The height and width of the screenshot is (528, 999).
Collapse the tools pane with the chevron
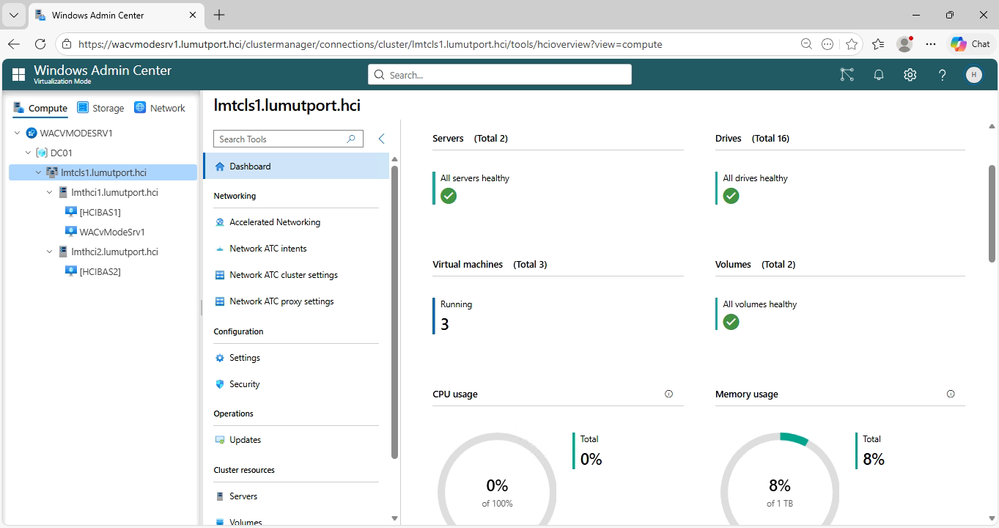382,139
